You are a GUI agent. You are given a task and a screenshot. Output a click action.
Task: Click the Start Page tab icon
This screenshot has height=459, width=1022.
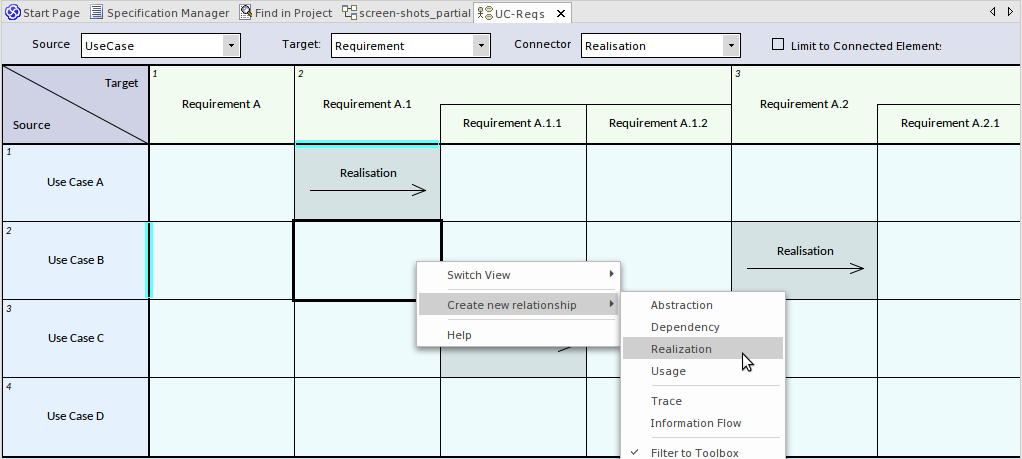pos(13,13)
